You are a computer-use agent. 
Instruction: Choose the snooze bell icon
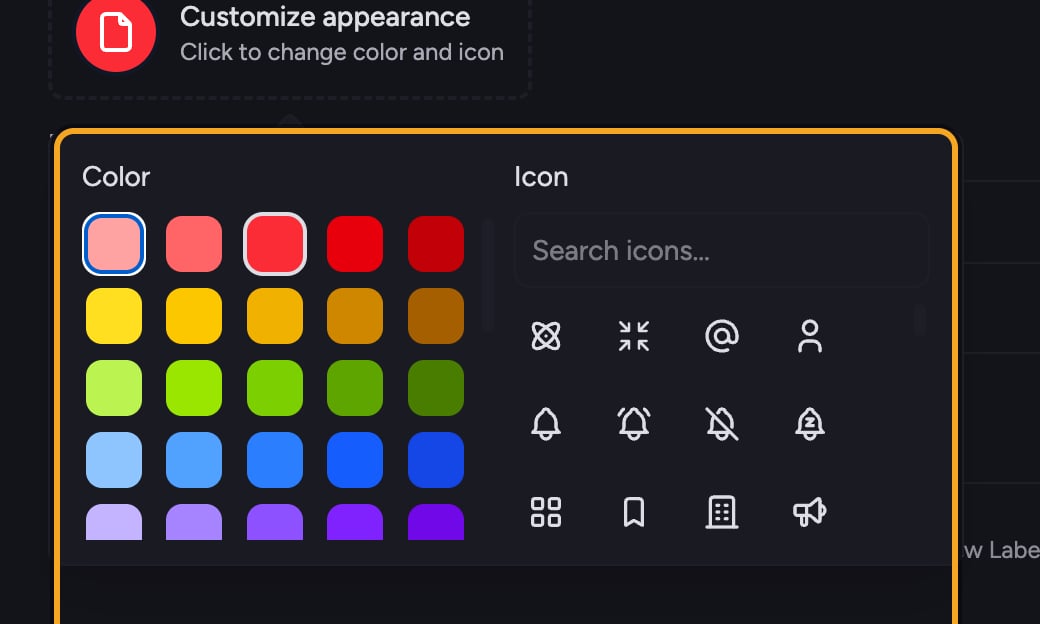point(810,424)
